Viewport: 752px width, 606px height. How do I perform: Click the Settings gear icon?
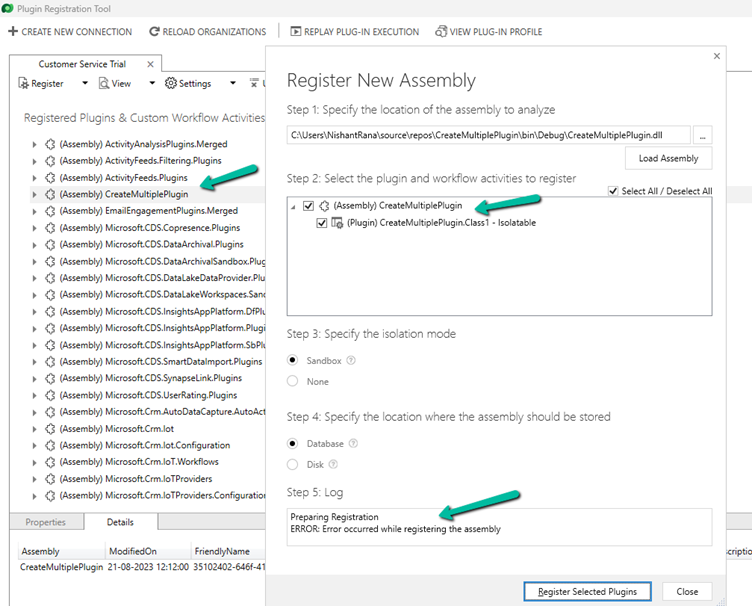click(170, 84)
